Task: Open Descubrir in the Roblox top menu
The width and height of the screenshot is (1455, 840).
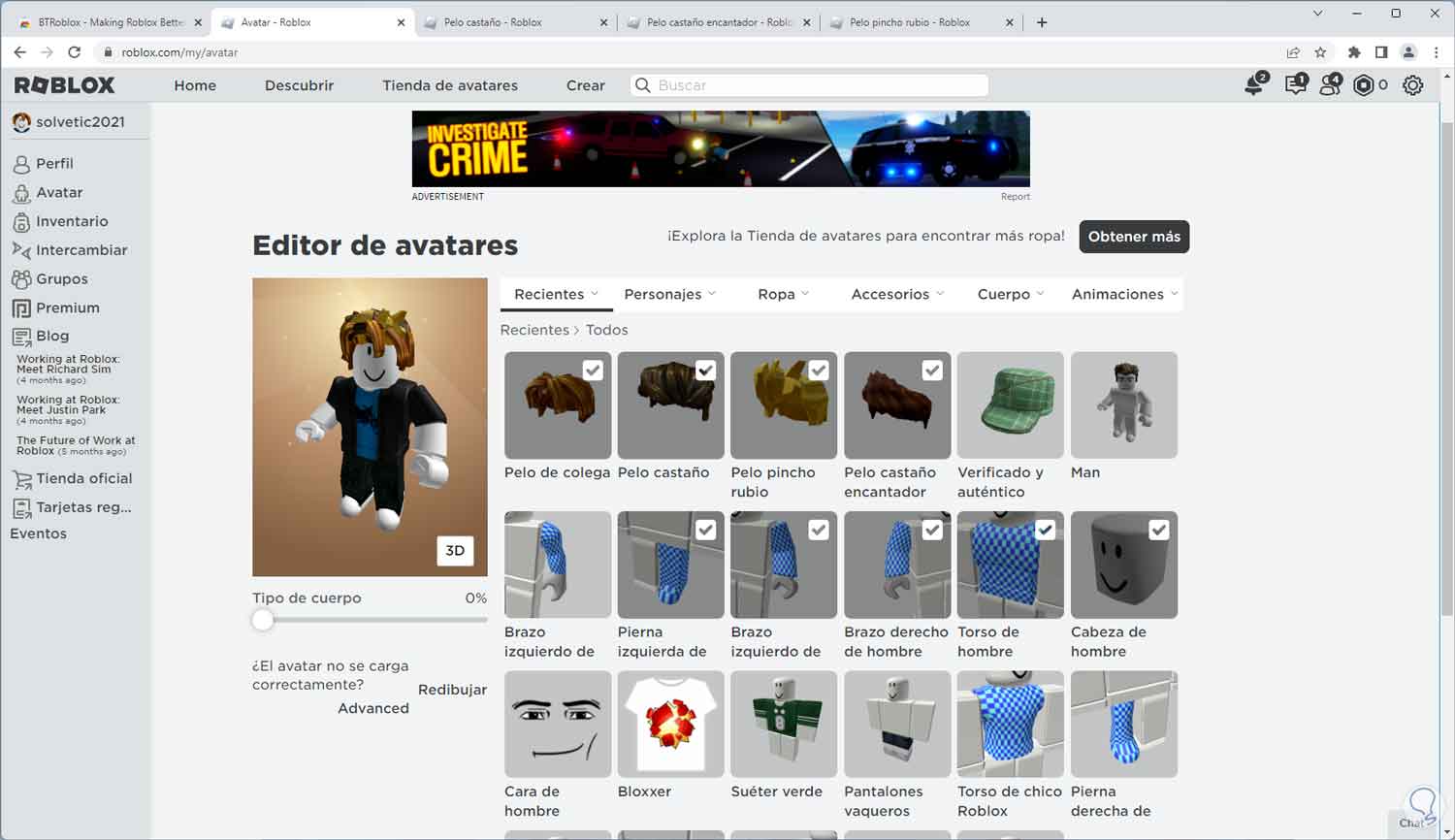Action: coord(299,85)
